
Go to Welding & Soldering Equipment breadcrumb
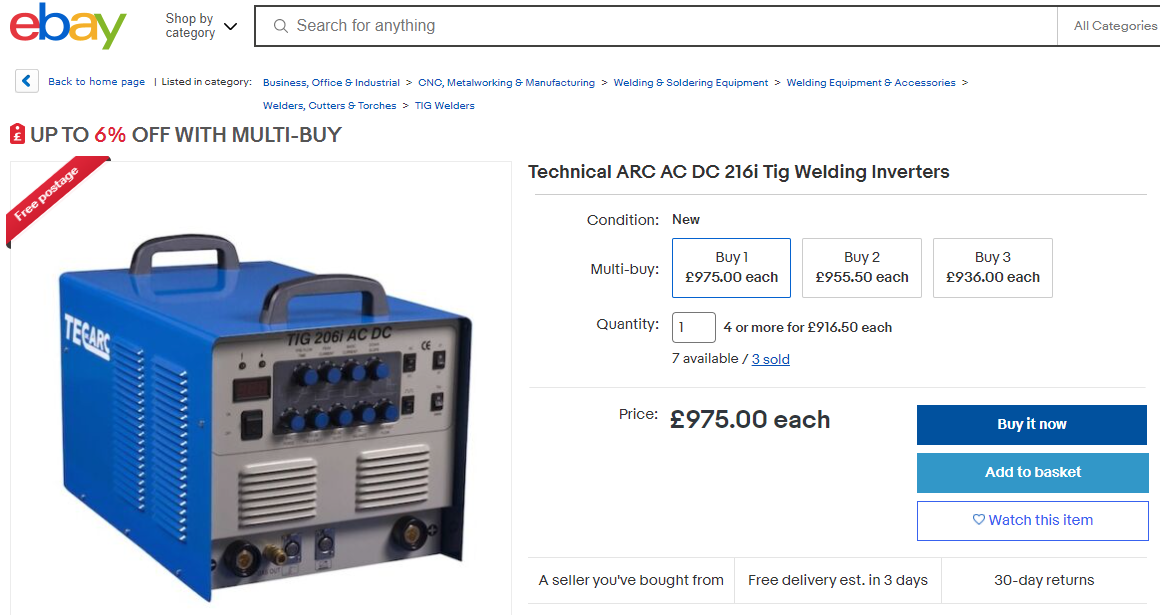pyautogui.click(x=691, y=83)
